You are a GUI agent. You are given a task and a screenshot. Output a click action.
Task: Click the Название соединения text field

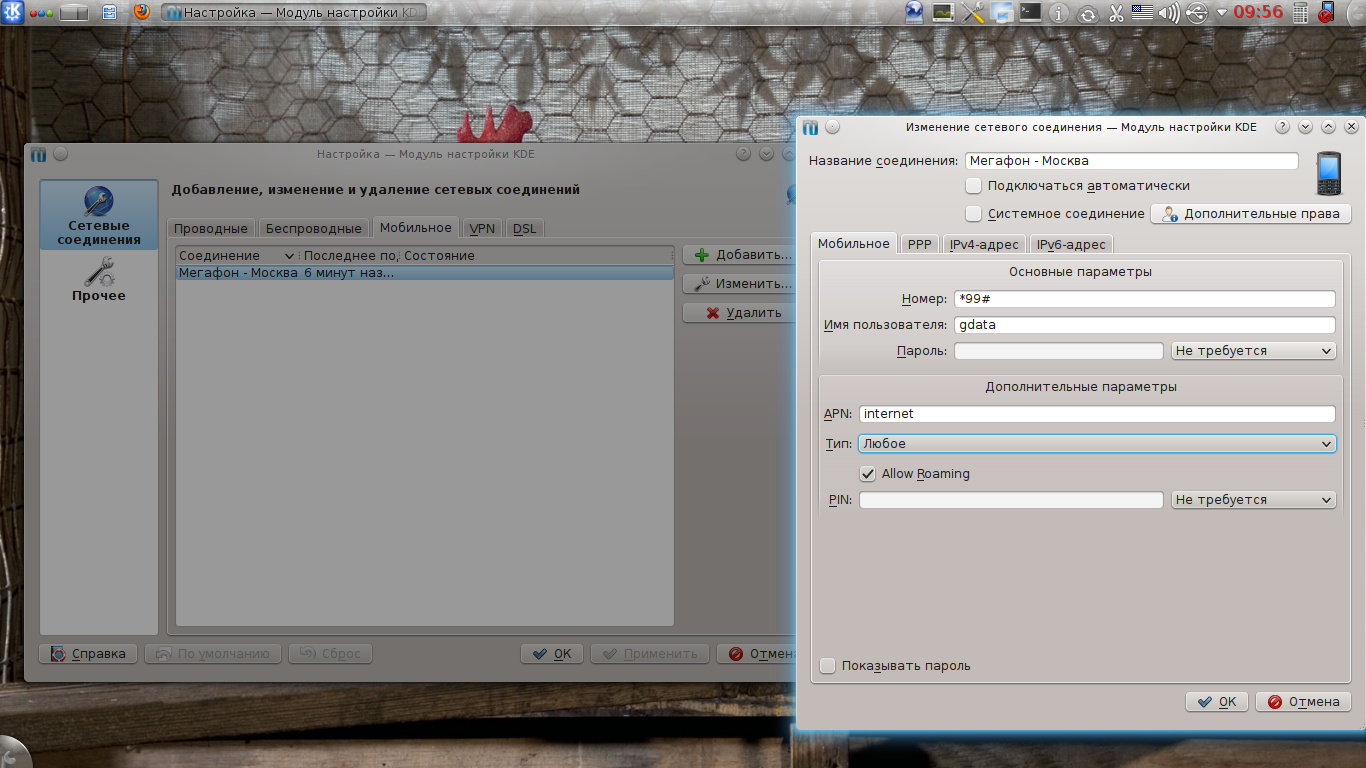coord(1132,161)
